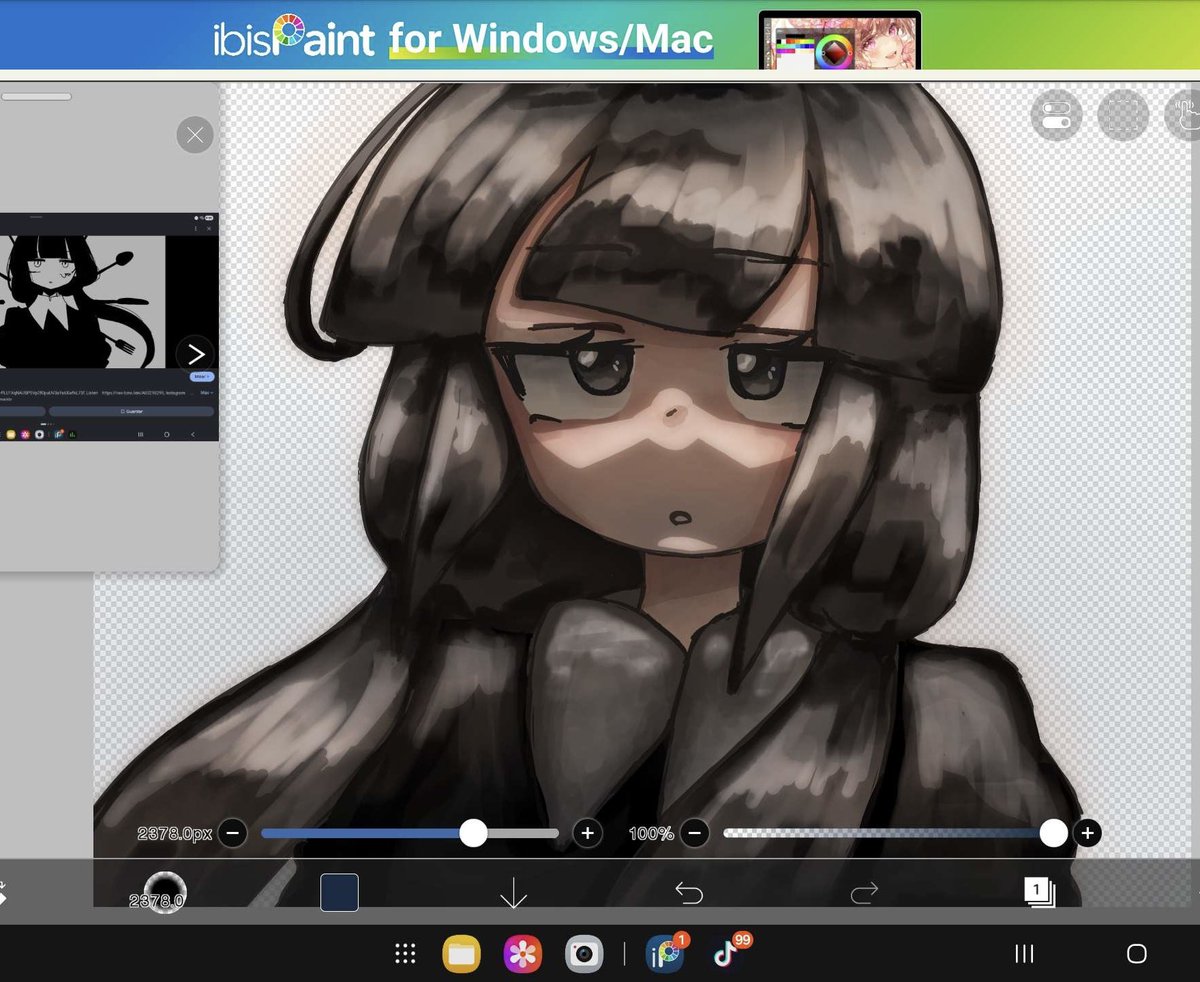The image size is (1200, 982).
Task: Open TikTok from the taskbar
Action: (x=727, y=954)
